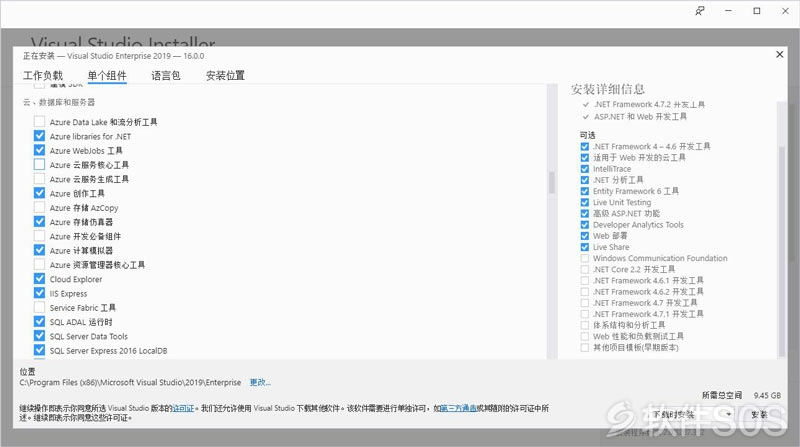Click the feedback icon in the title bar
This screenshot has width=800, height=447.
click(x=700, y=11)
